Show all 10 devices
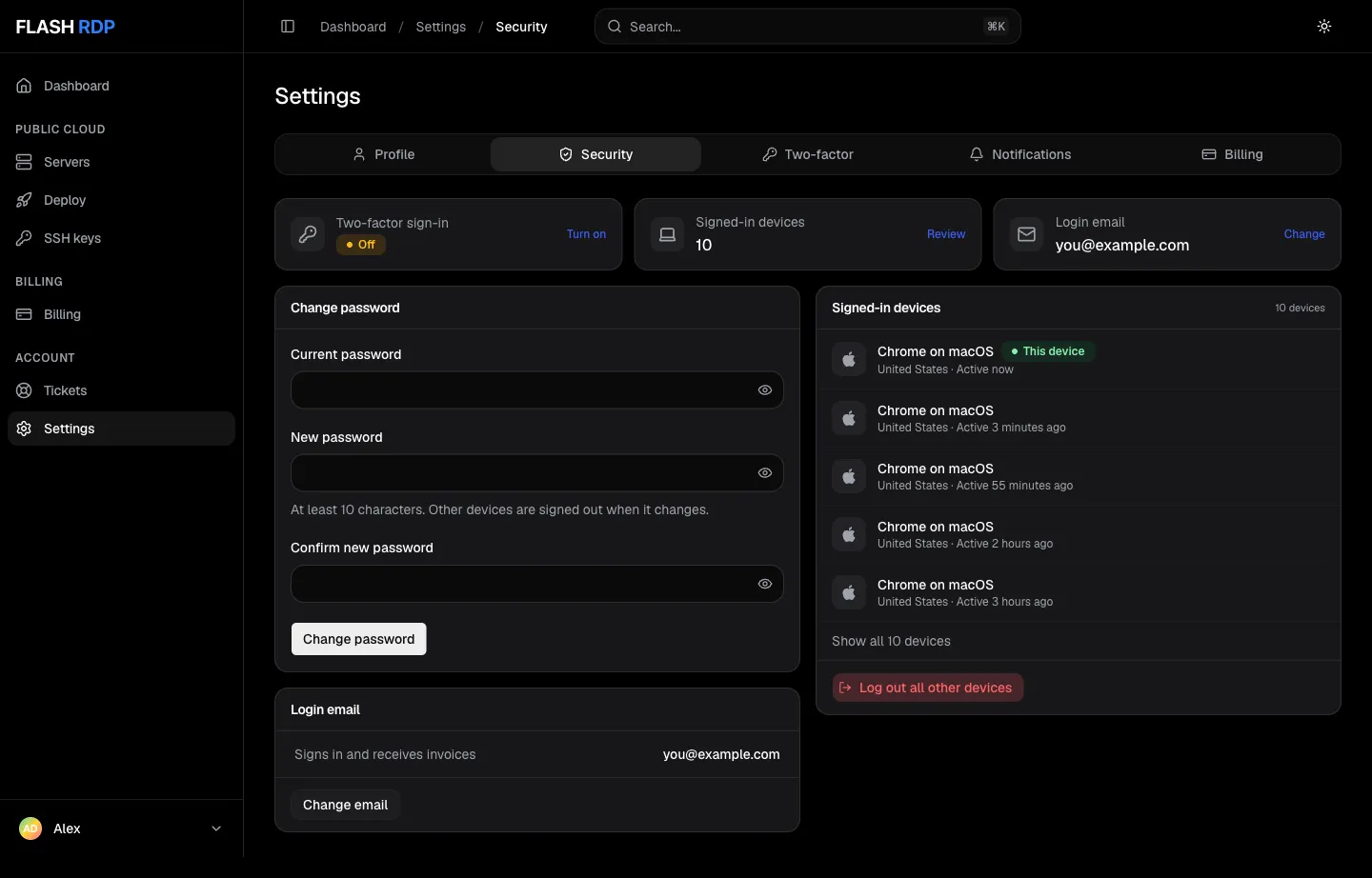Image resolution: width=1372 pixels, height=878 pixels. point(891,641)
